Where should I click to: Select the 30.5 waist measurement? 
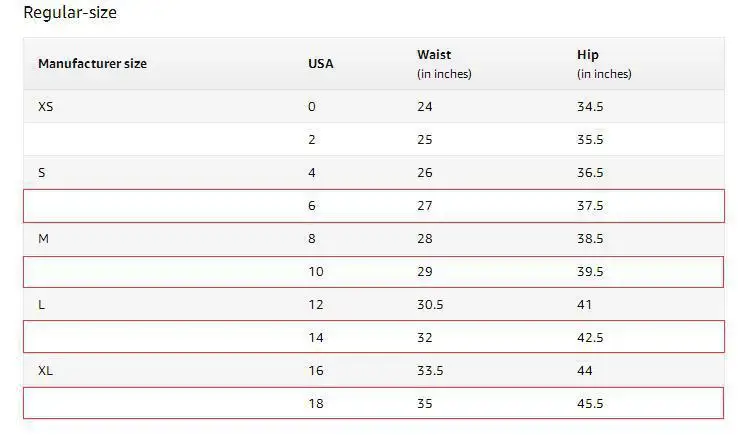430,305
